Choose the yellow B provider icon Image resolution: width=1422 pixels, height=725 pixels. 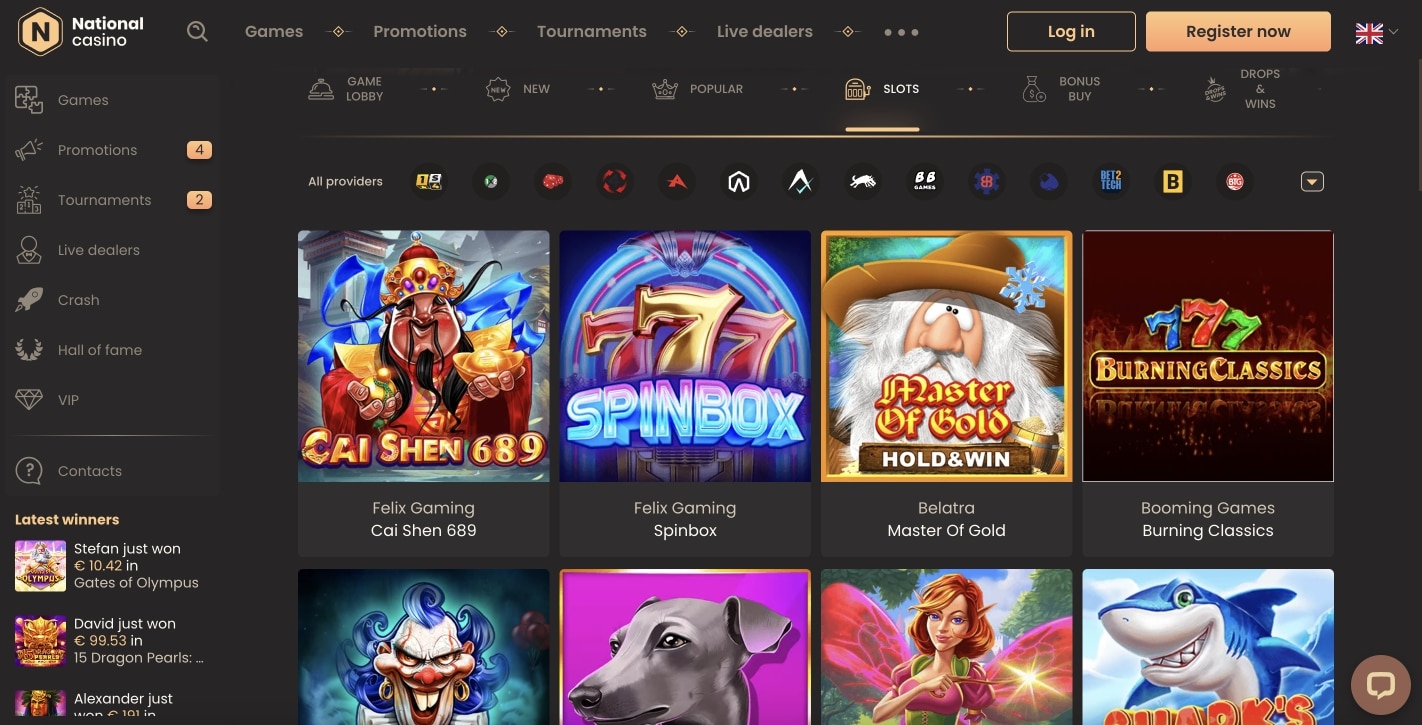[x=1173, y=181]
